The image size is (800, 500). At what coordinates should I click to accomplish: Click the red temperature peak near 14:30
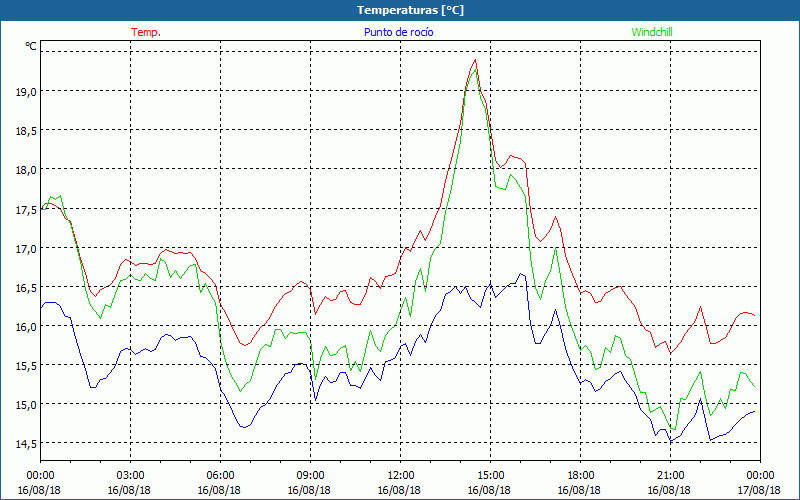tap(476, 60)
